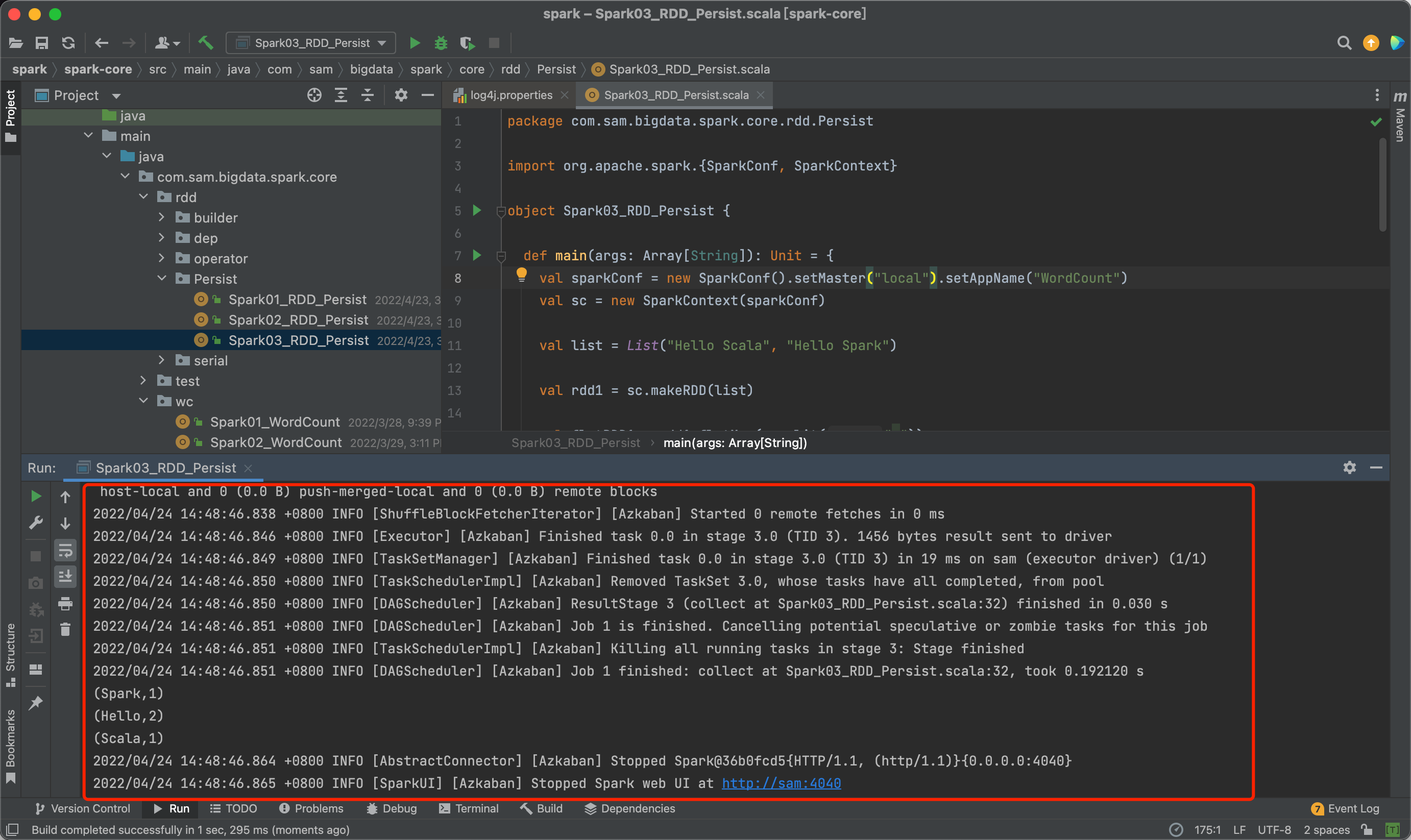This screenshot has width=1411, height=840.
Task: Rerun program in Run panel
Action: click(x=36, y=497)
